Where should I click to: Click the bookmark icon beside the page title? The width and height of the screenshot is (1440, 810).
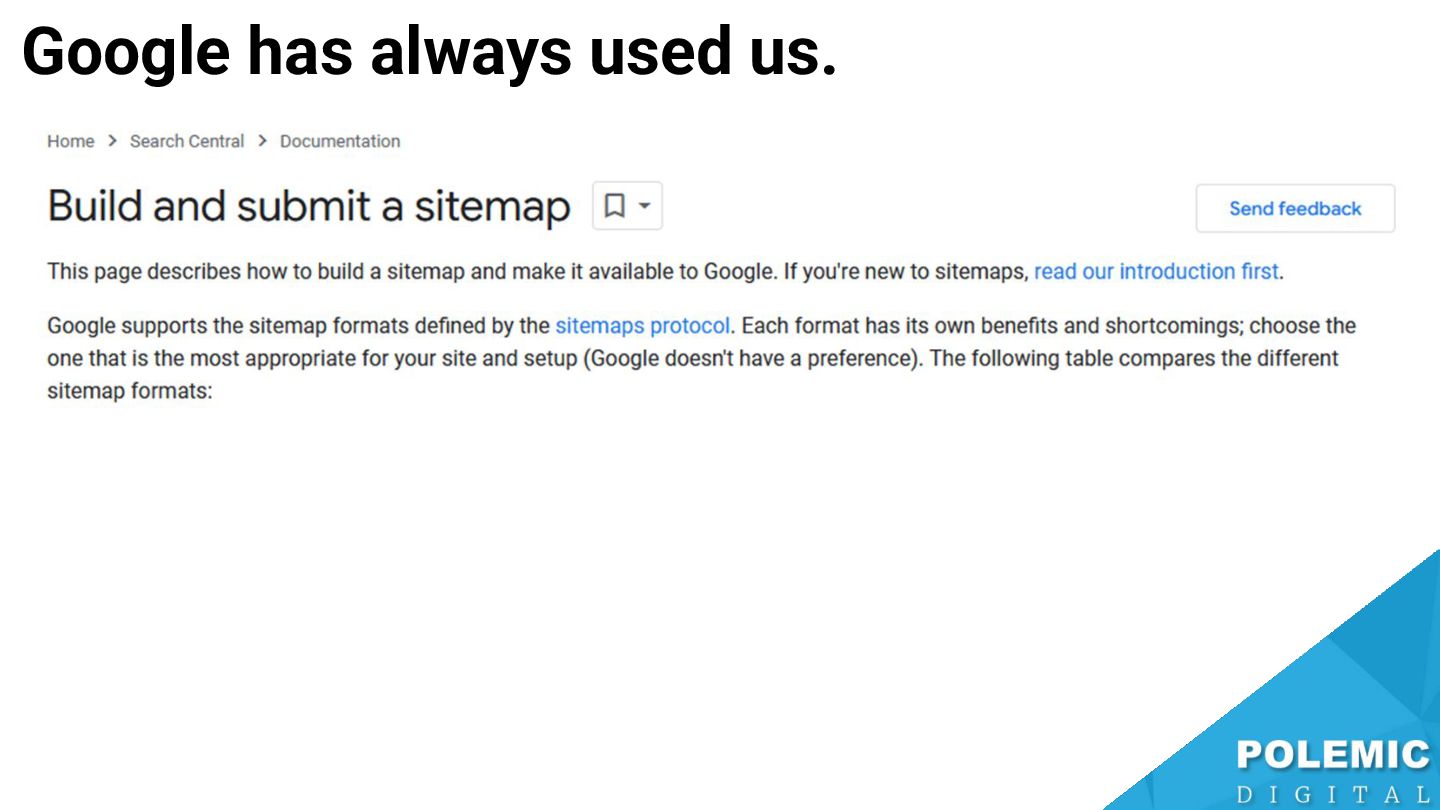tap(615, 206)
